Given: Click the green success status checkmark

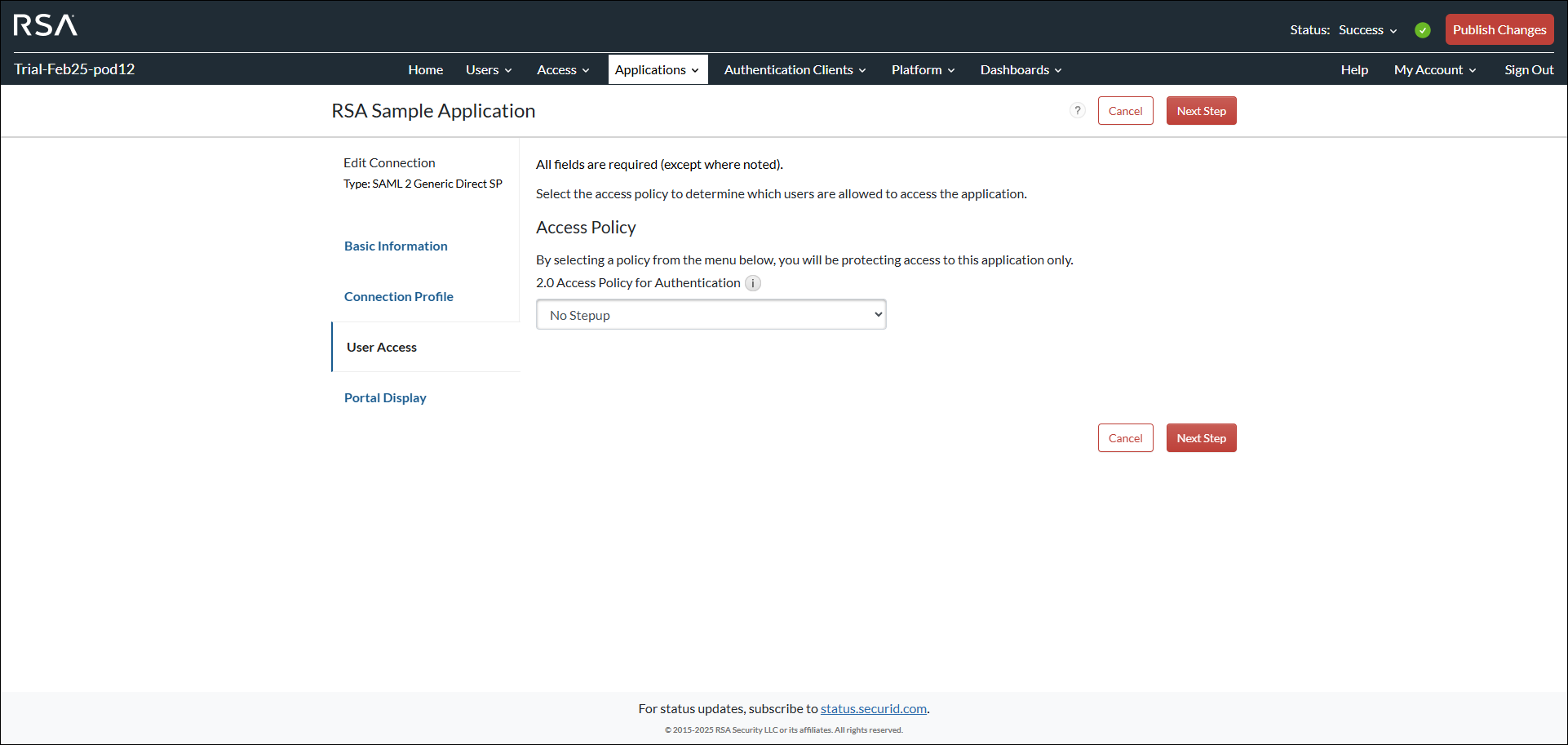Looking at the screenshot, I should coord(1423,29).
